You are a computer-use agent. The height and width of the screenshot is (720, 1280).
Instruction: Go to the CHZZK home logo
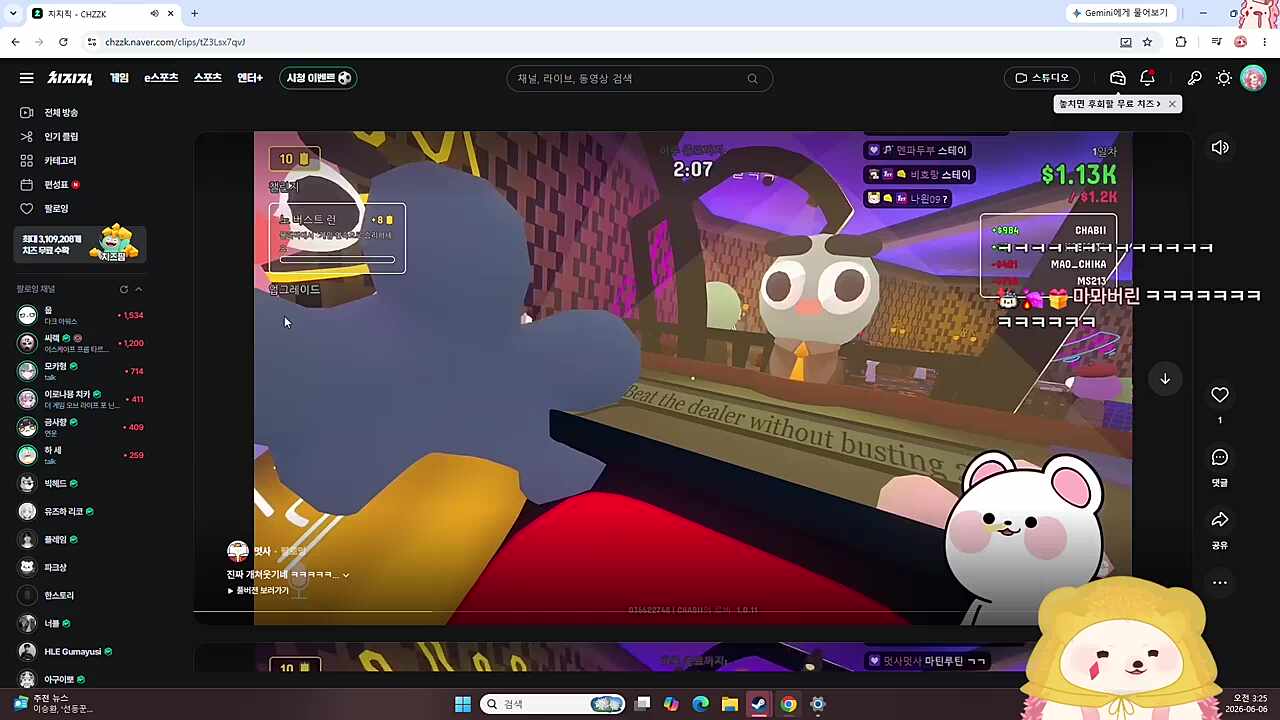point(70,78)
